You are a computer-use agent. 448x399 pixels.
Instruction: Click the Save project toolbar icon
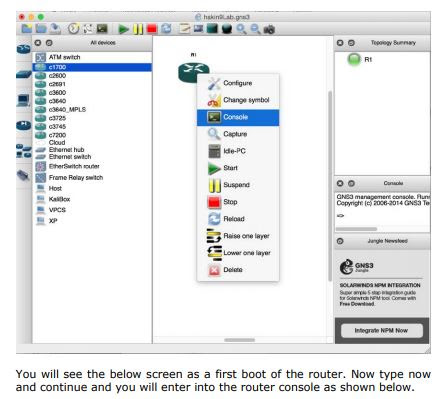55,29
